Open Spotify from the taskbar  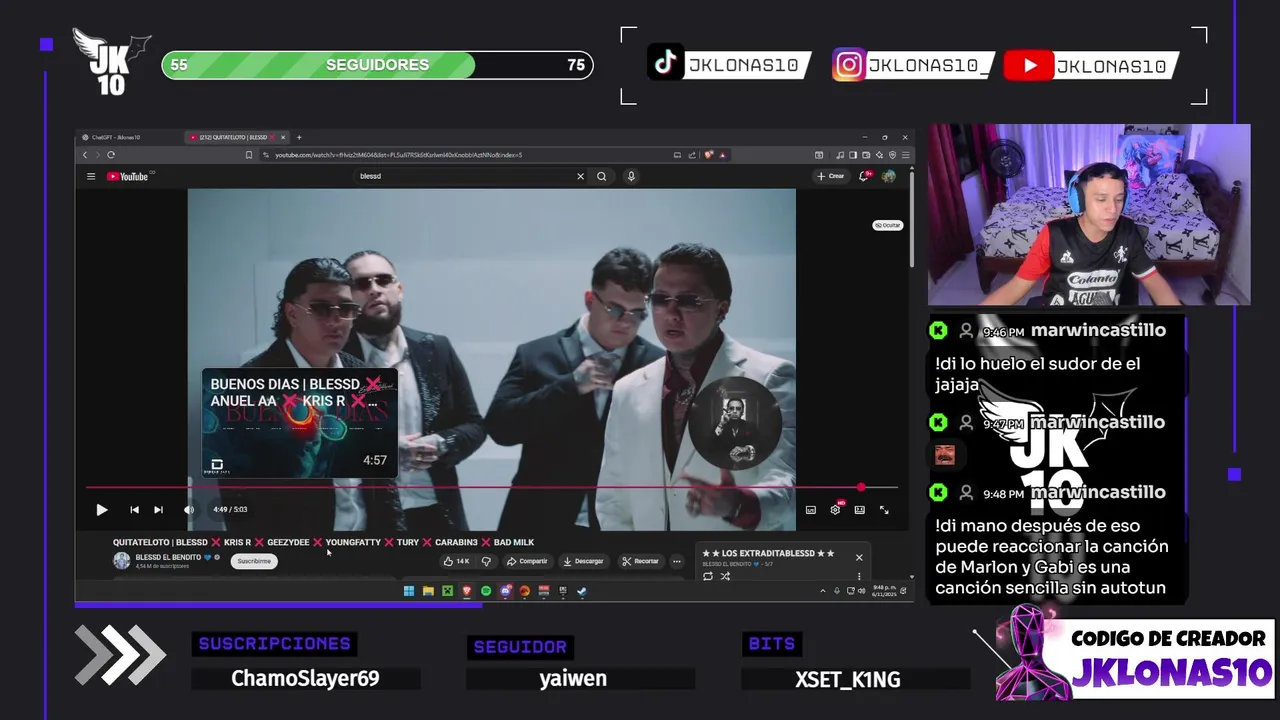coord(486,591)
